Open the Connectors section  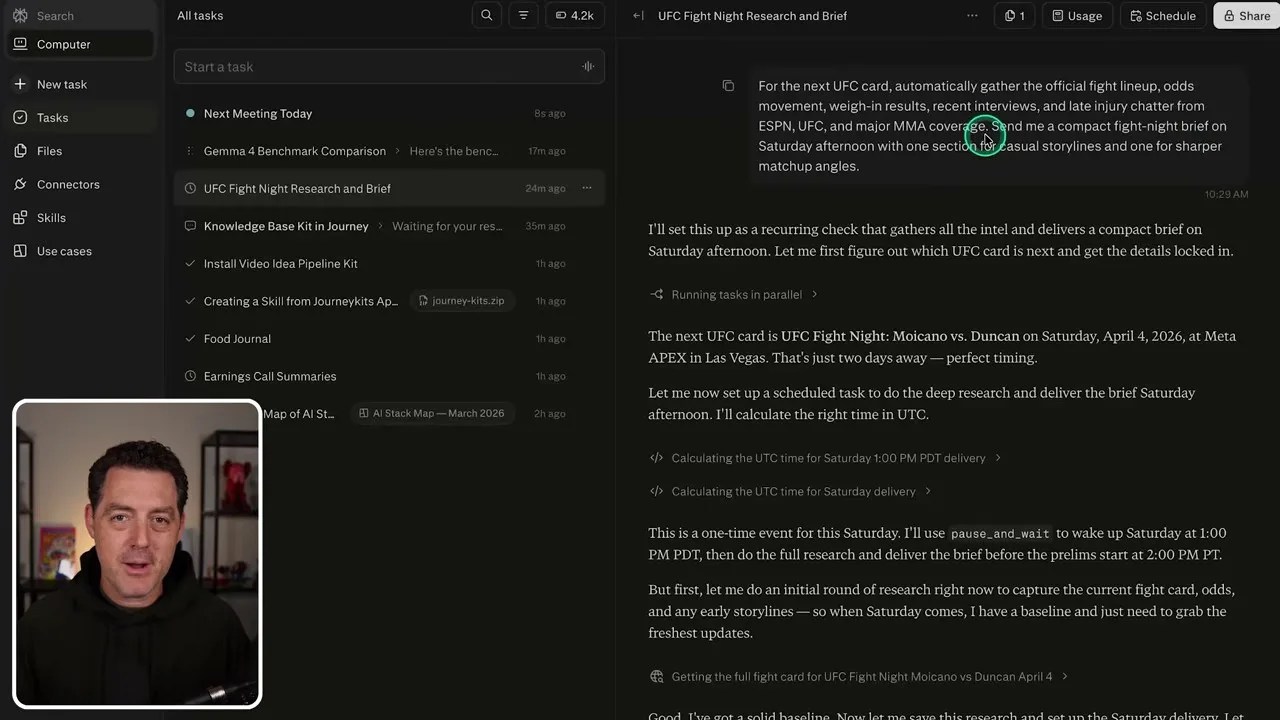[82, 184]
